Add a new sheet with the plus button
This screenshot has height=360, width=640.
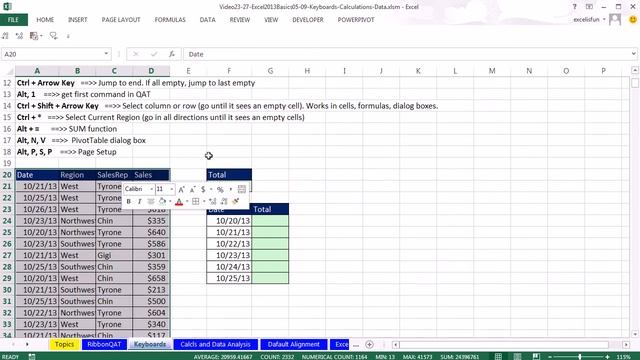pos(369,345)
